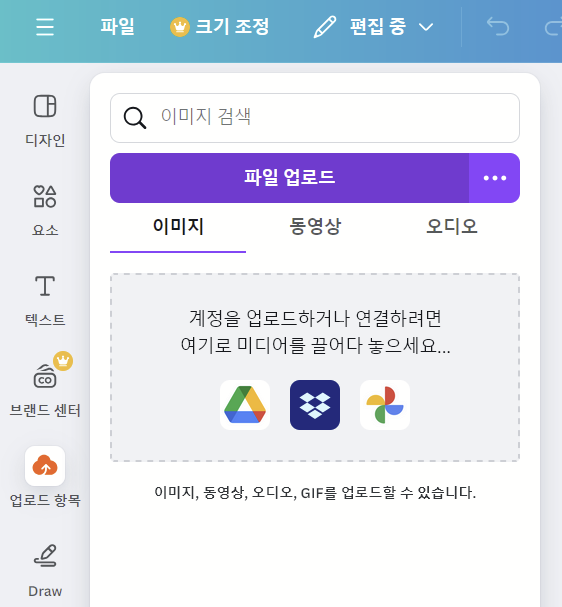
Task: Open the hamburger main menu
Action: (45, 27)
